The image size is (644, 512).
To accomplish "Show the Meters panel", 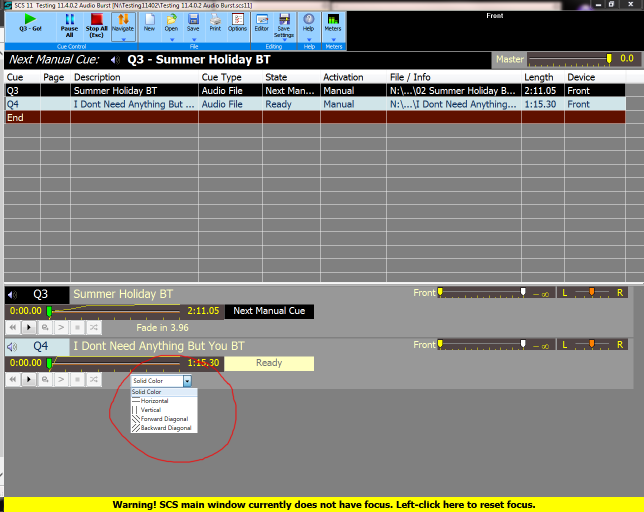I will (x=333, y=22).
